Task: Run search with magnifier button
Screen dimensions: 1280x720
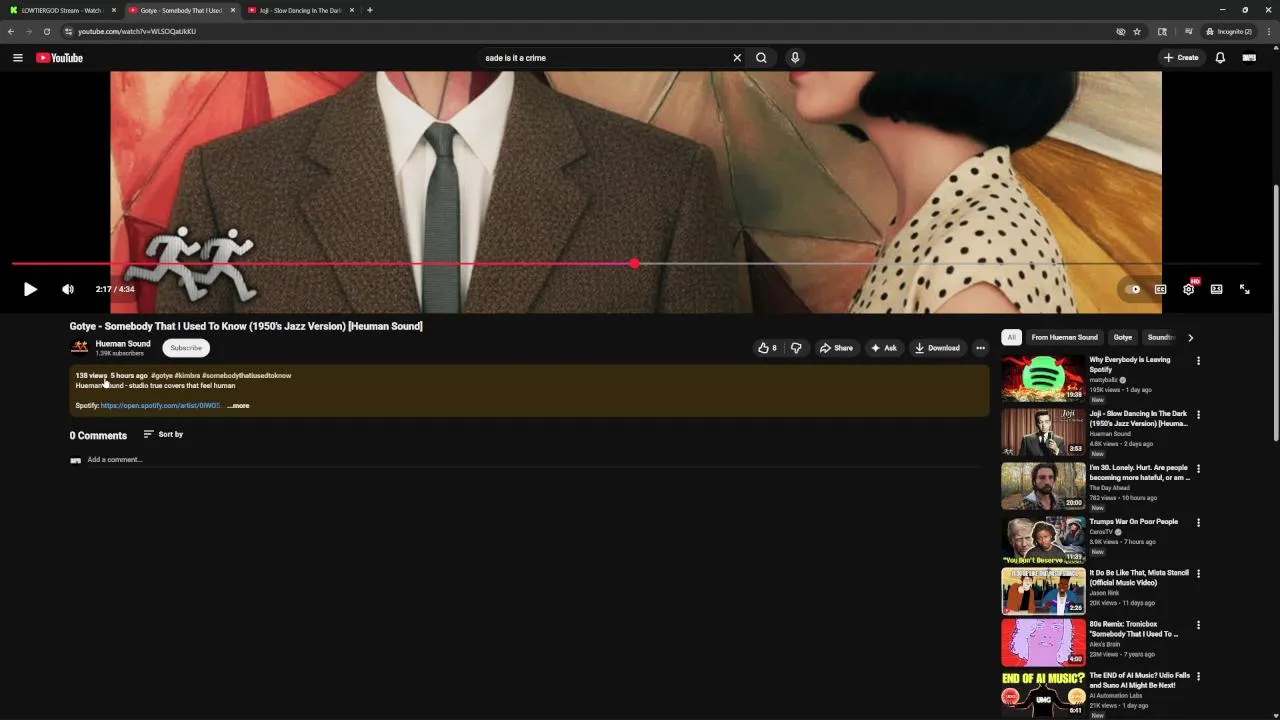Action: [761, 58]
